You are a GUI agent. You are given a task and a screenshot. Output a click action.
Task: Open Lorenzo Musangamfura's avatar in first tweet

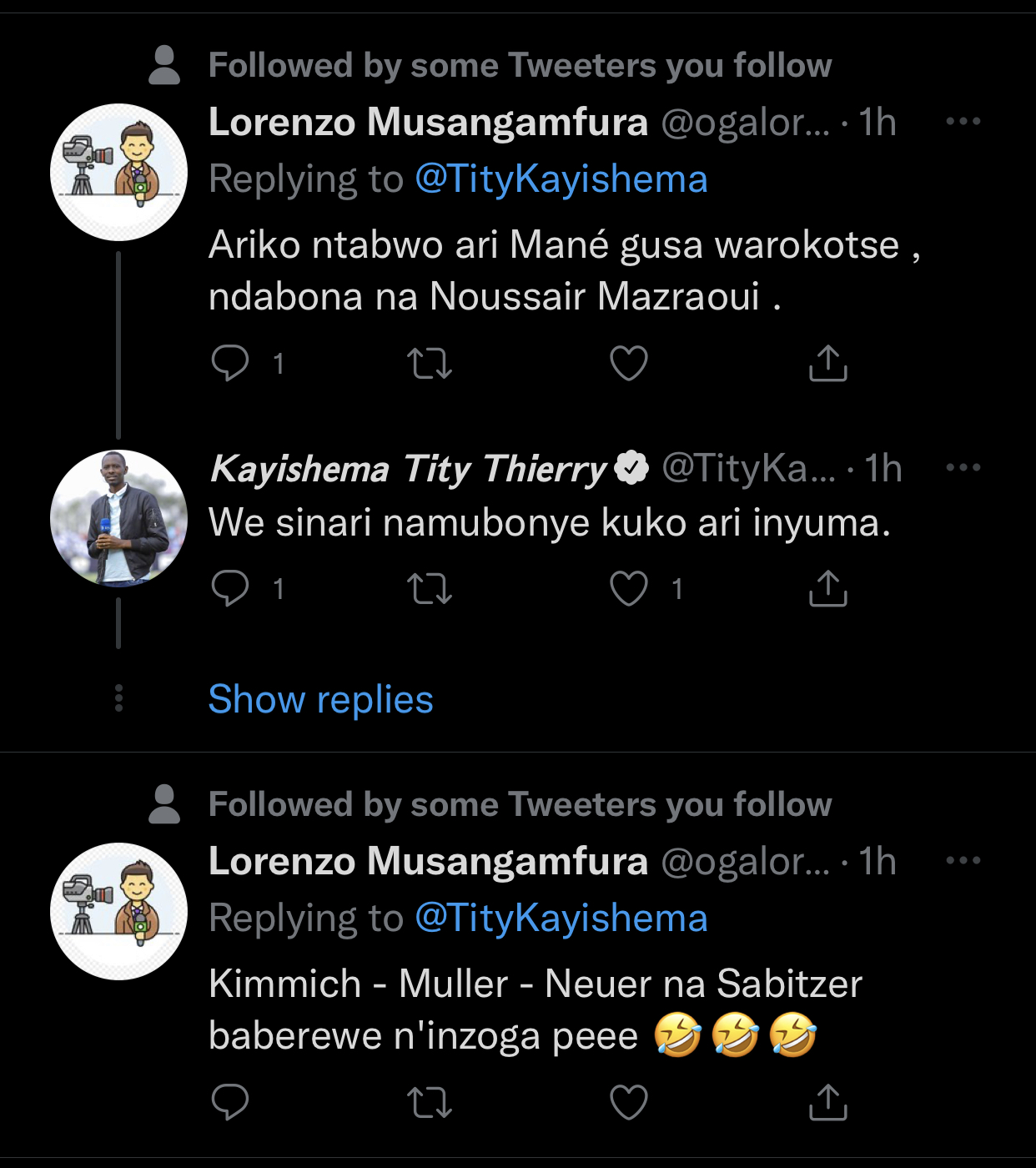click(x=118, y=172)
